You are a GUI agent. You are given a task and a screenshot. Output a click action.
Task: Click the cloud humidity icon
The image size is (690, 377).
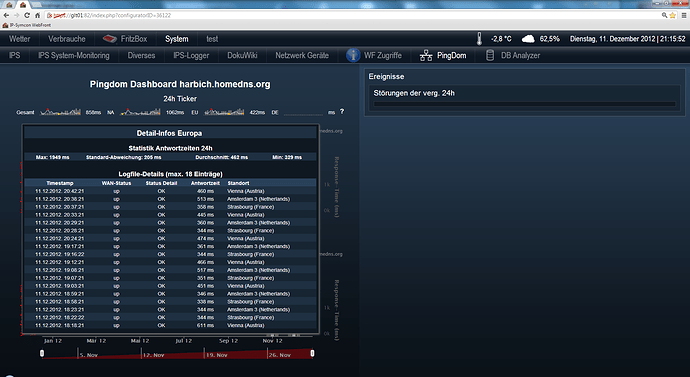coord(528,39)
